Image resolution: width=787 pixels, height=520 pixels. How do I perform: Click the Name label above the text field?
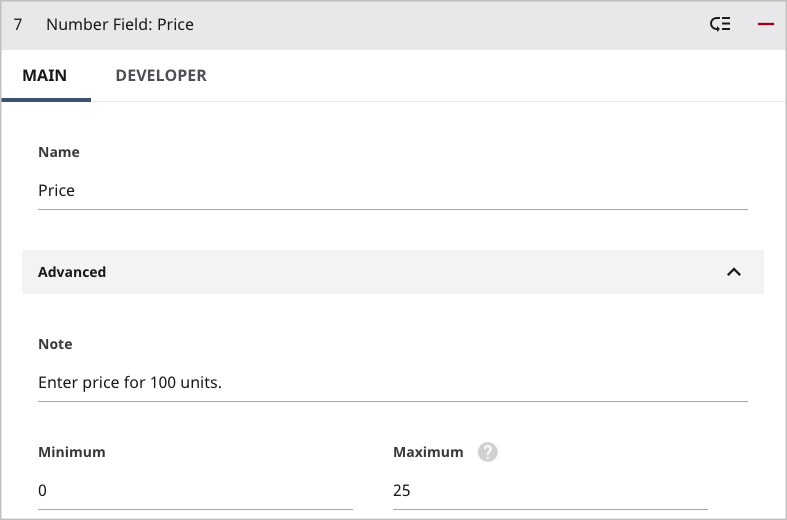click(59, 152)
